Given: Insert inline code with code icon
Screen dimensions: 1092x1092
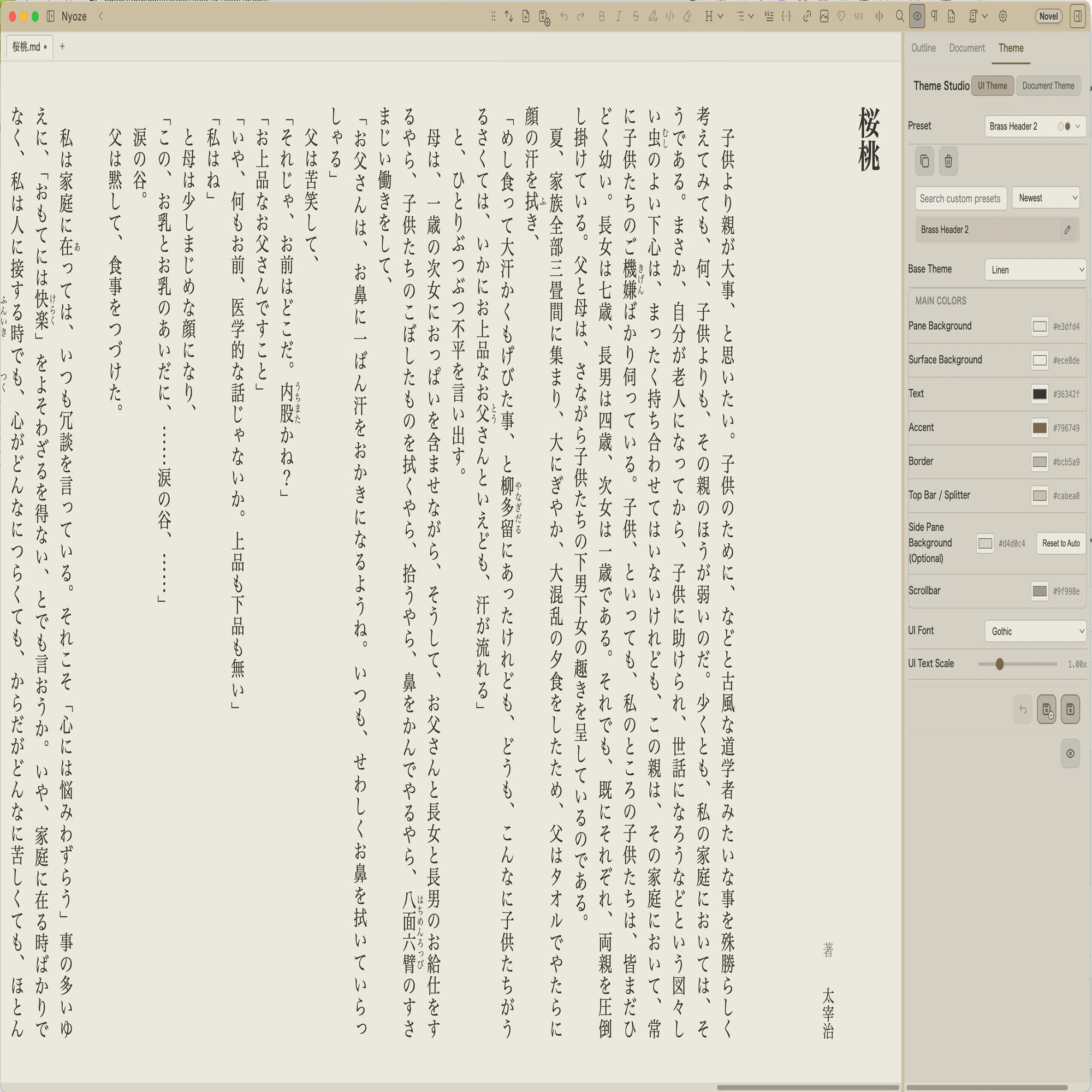Looking at the screenshot, I should [x=670, y=16].
